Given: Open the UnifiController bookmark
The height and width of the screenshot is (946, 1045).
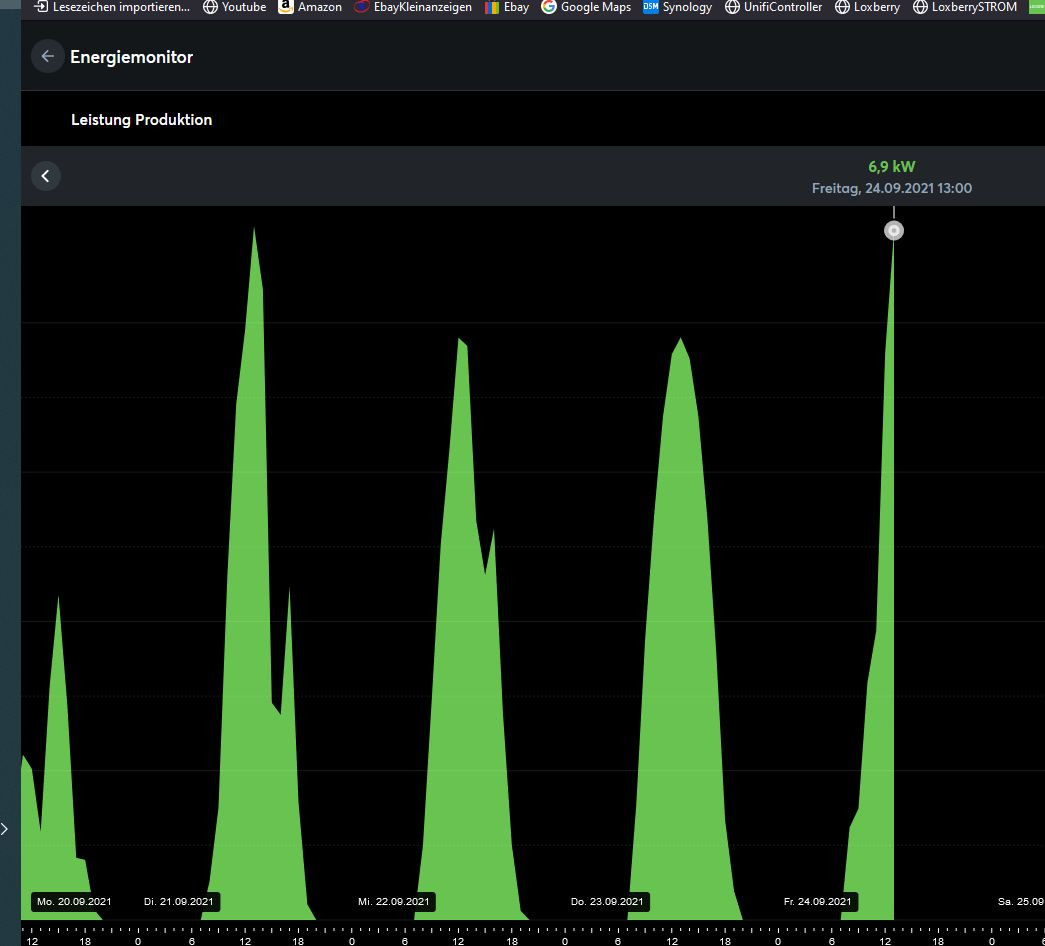Looking at the screenshot, I should tap(773, 7).
